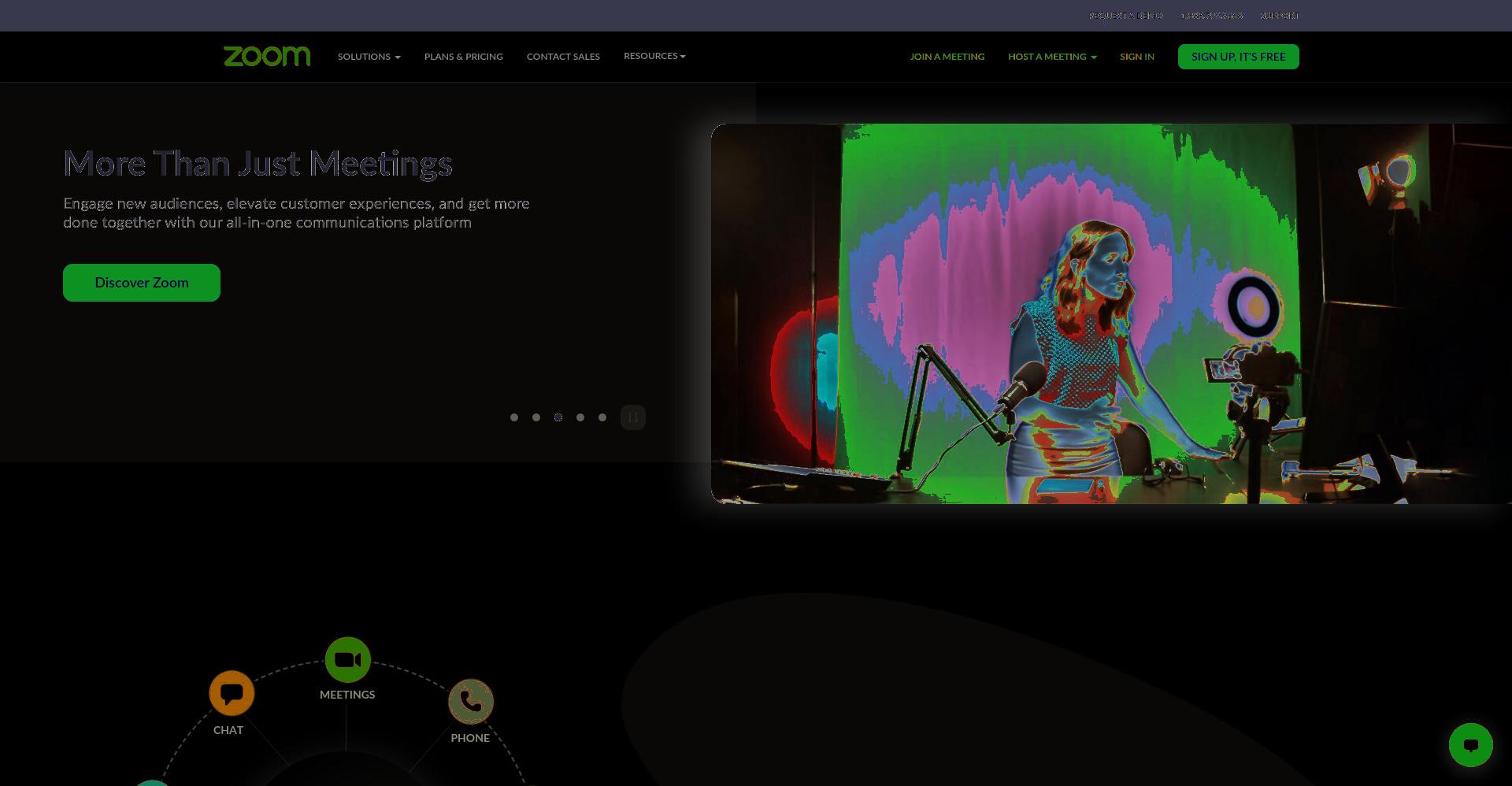Expand the Solutions dropdown menu
The height and width of the screenshot is (786, 1512).
[x=369, y=57]
